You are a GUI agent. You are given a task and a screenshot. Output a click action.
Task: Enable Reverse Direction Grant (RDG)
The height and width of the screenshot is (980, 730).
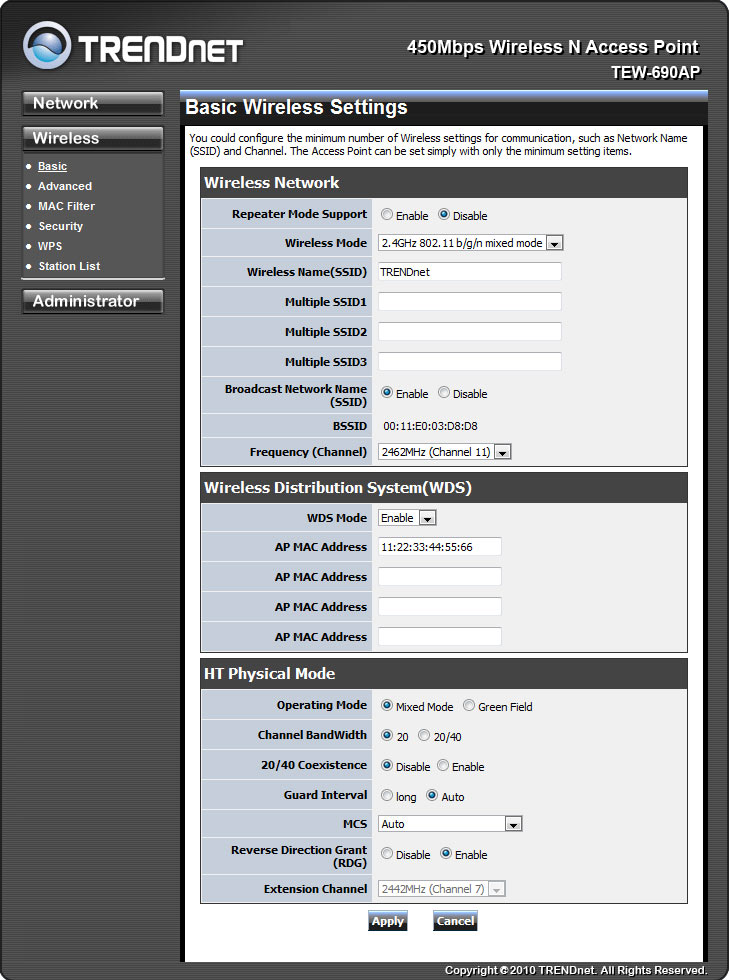point(446,854)
